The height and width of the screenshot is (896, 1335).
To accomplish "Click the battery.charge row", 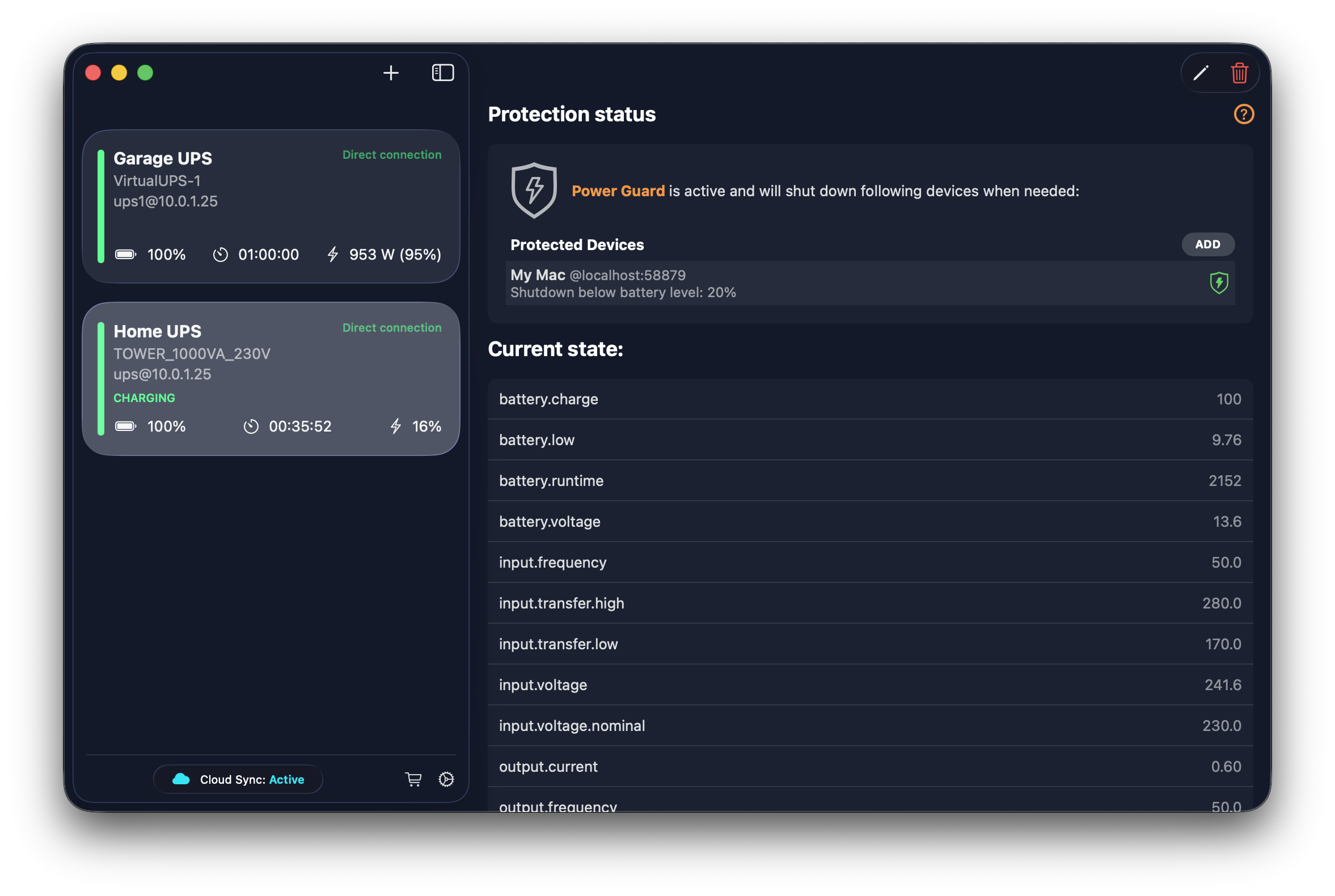I will (x=871, y=399).
